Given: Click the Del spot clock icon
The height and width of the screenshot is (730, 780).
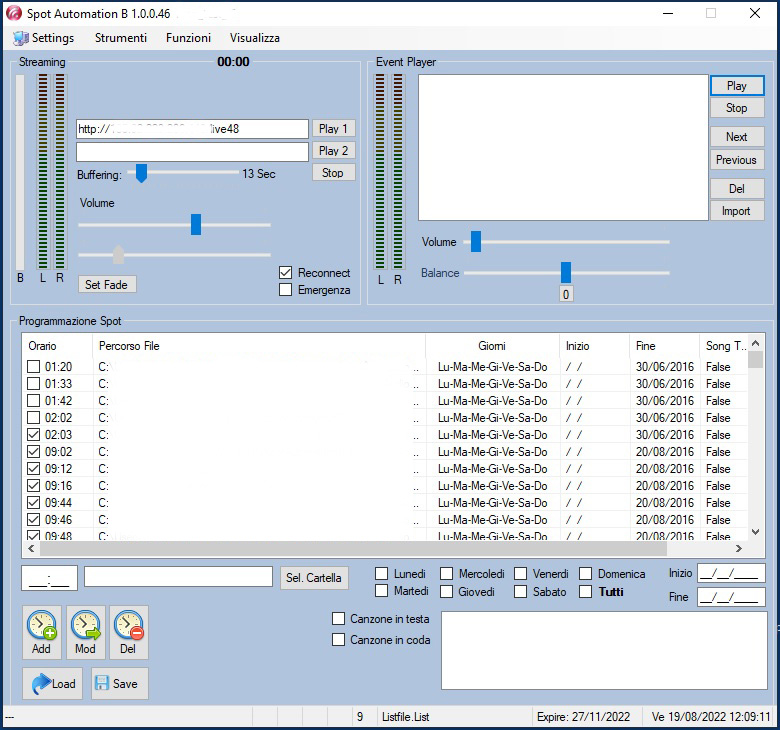Looking at the screenshot, I should pos(128,632).
